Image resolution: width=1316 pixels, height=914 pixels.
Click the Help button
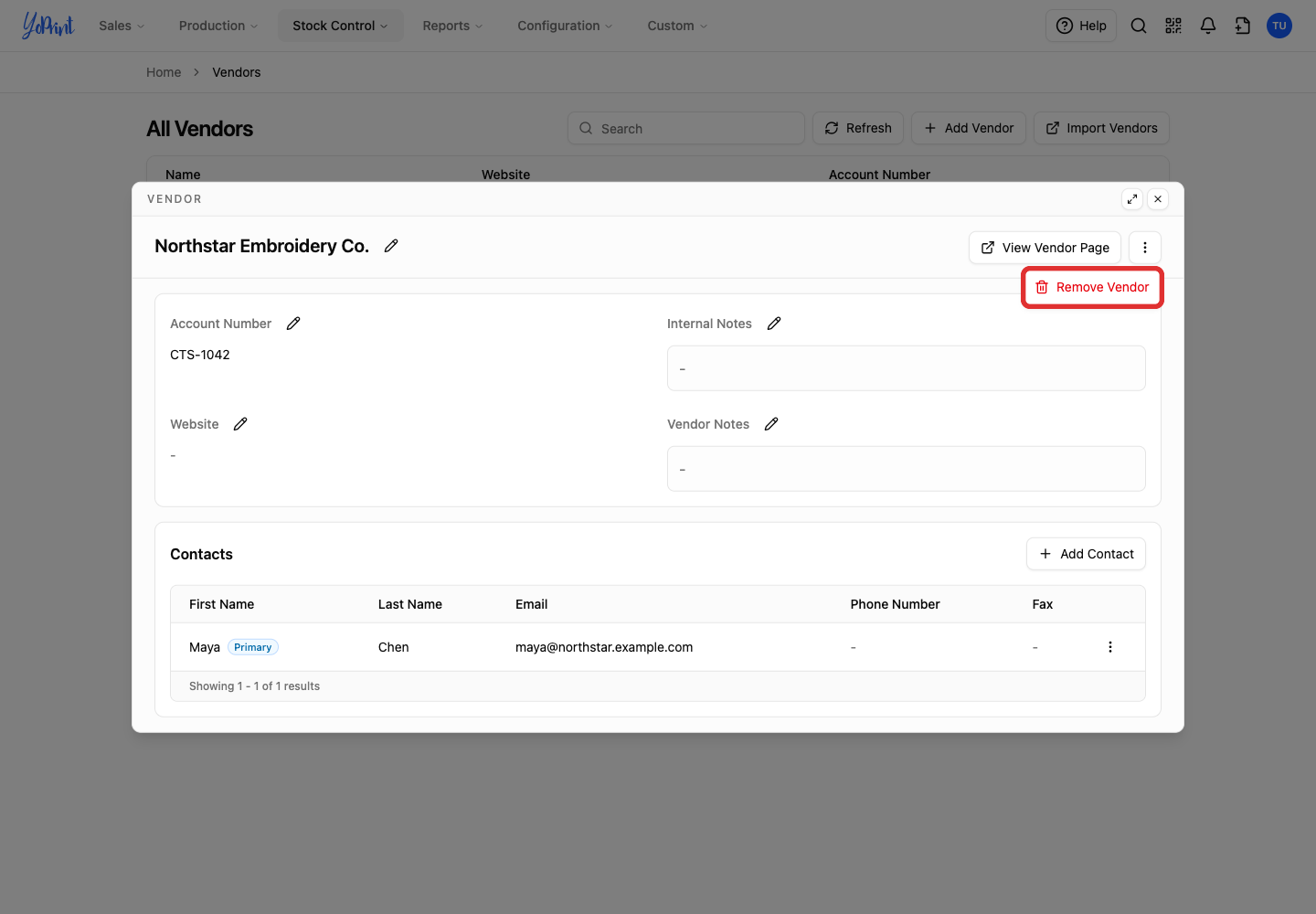1081,26
